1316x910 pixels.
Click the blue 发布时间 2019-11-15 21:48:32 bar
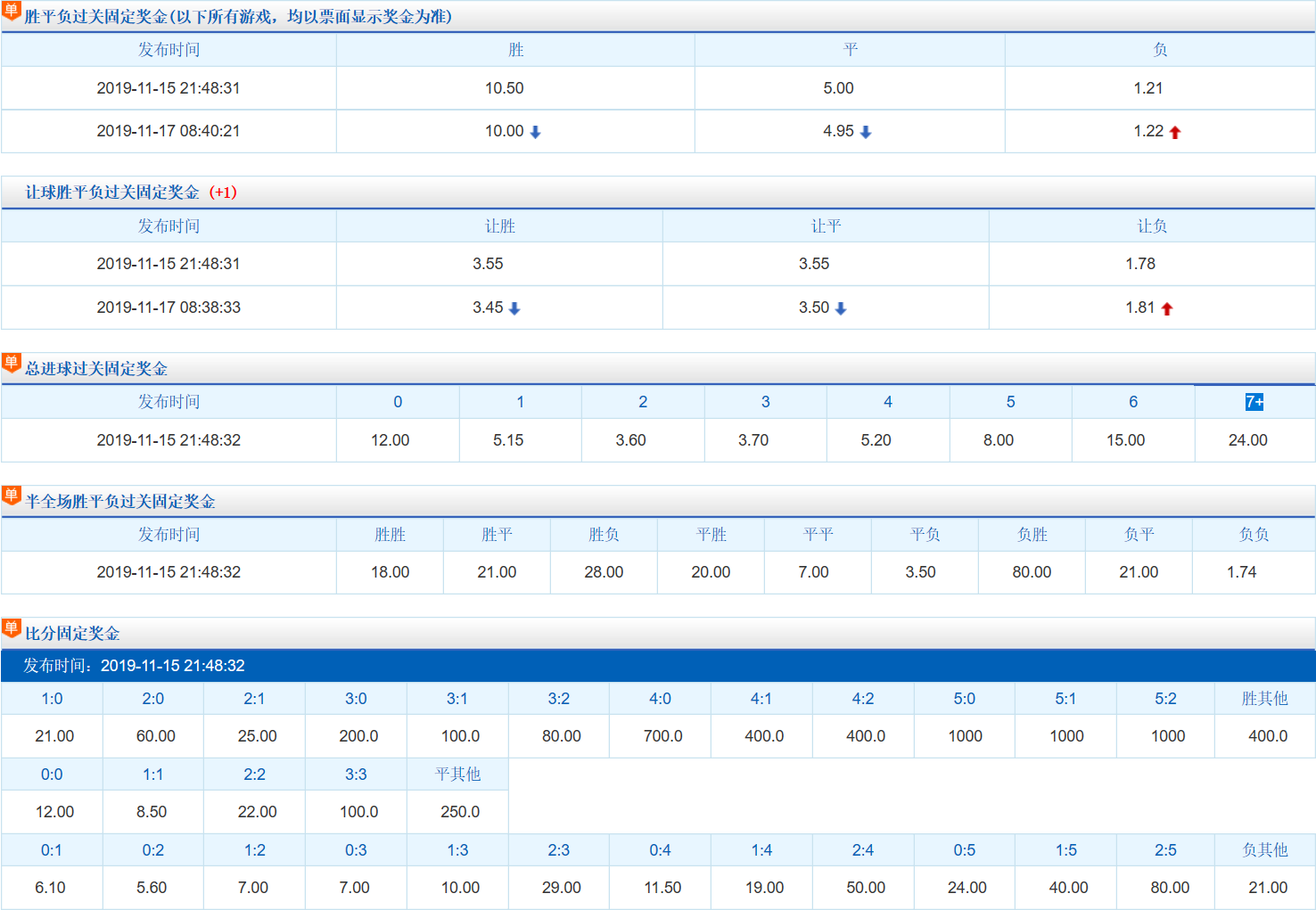coord(658,666)
